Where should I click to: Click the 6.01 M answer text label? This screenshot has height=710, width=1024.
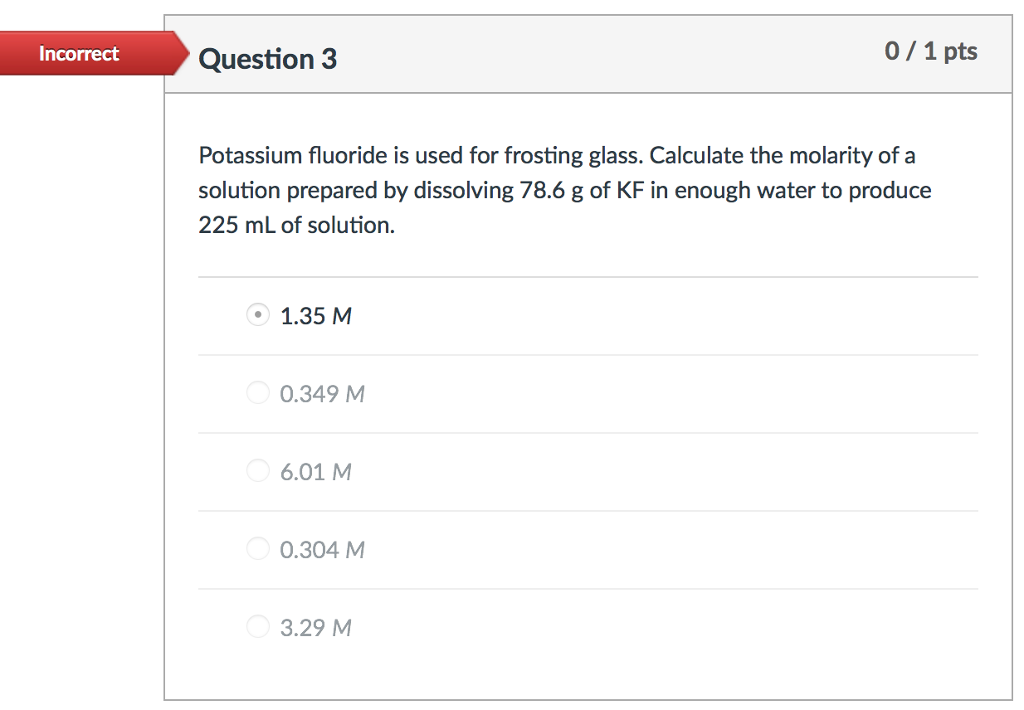click(x=314, y=471)
